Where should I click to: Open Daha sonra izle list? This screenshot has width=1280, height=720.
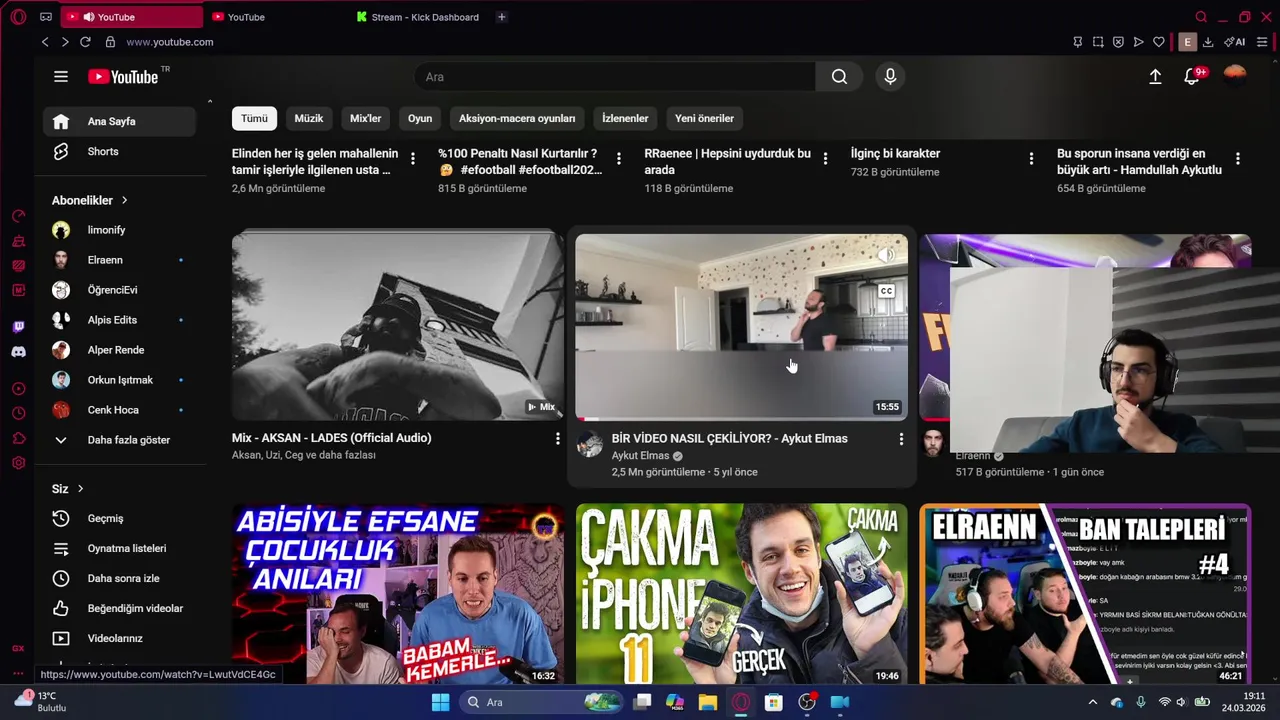tap(119, 578)
